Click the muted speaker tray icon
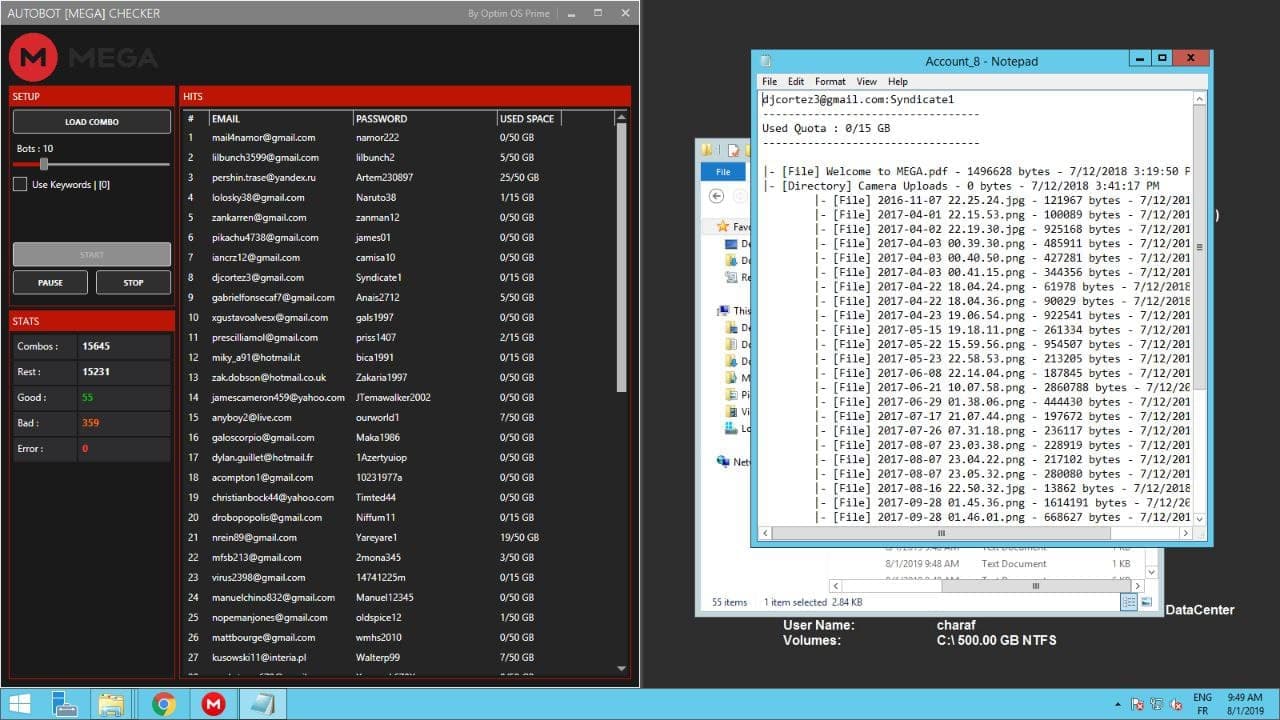 [1176, 704]
